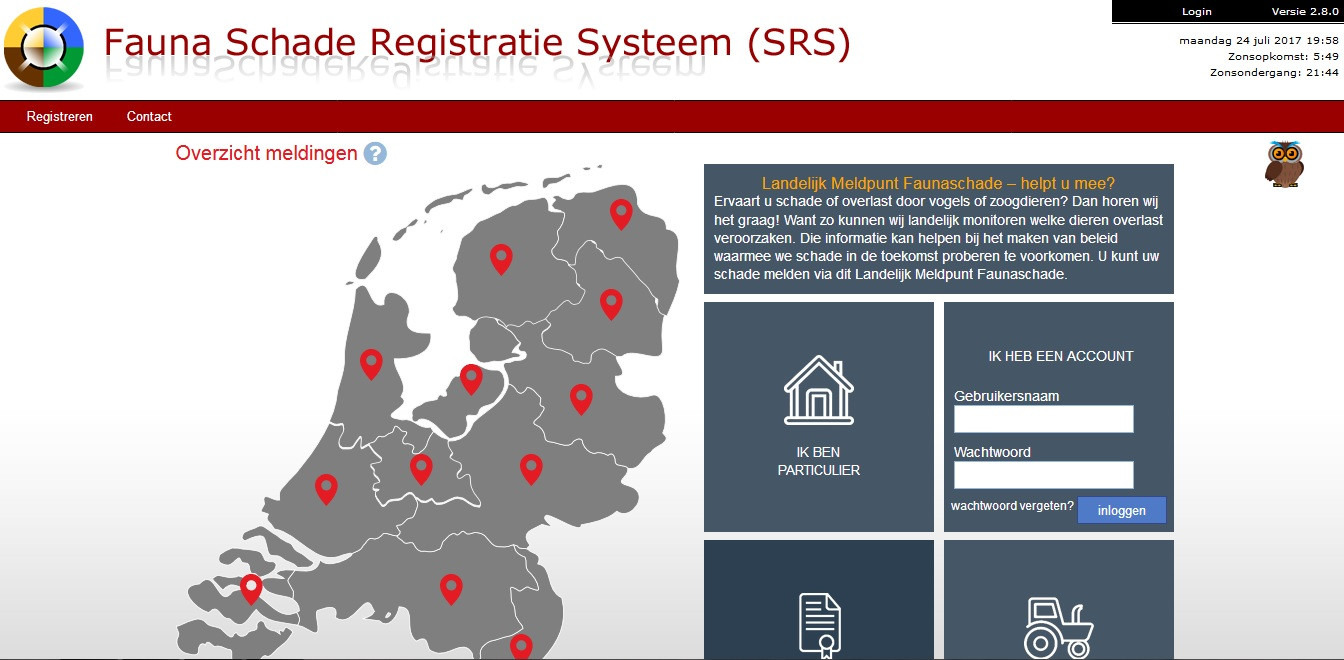The height and width of the screenshot is (660, 1344).
Task: Click the map pin on Gelderland province
Action: pos(531,469)
